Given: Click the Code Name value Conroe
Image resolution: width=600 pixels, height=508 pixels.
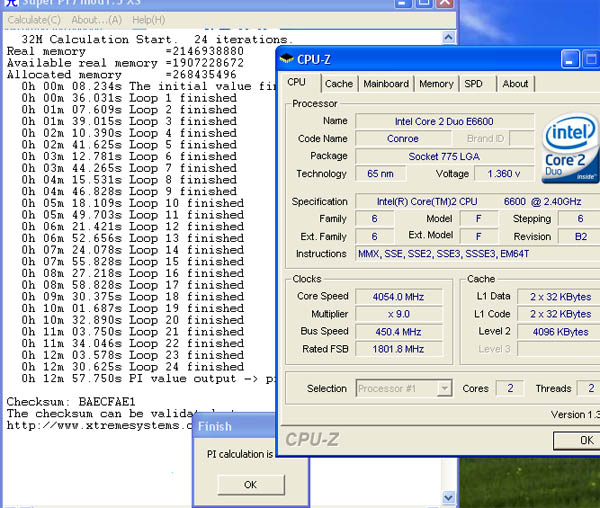Looking at the screenshot, I should pyautogui.click(x=403, y=138).
